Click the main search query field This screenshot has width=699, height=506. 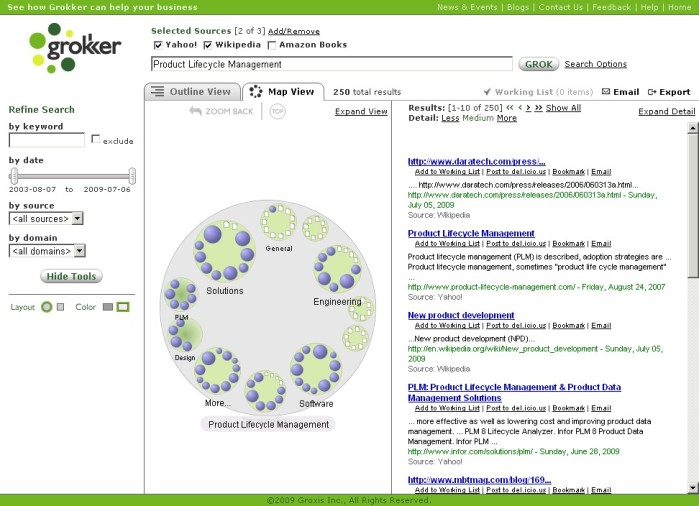[x=332, y=64]
